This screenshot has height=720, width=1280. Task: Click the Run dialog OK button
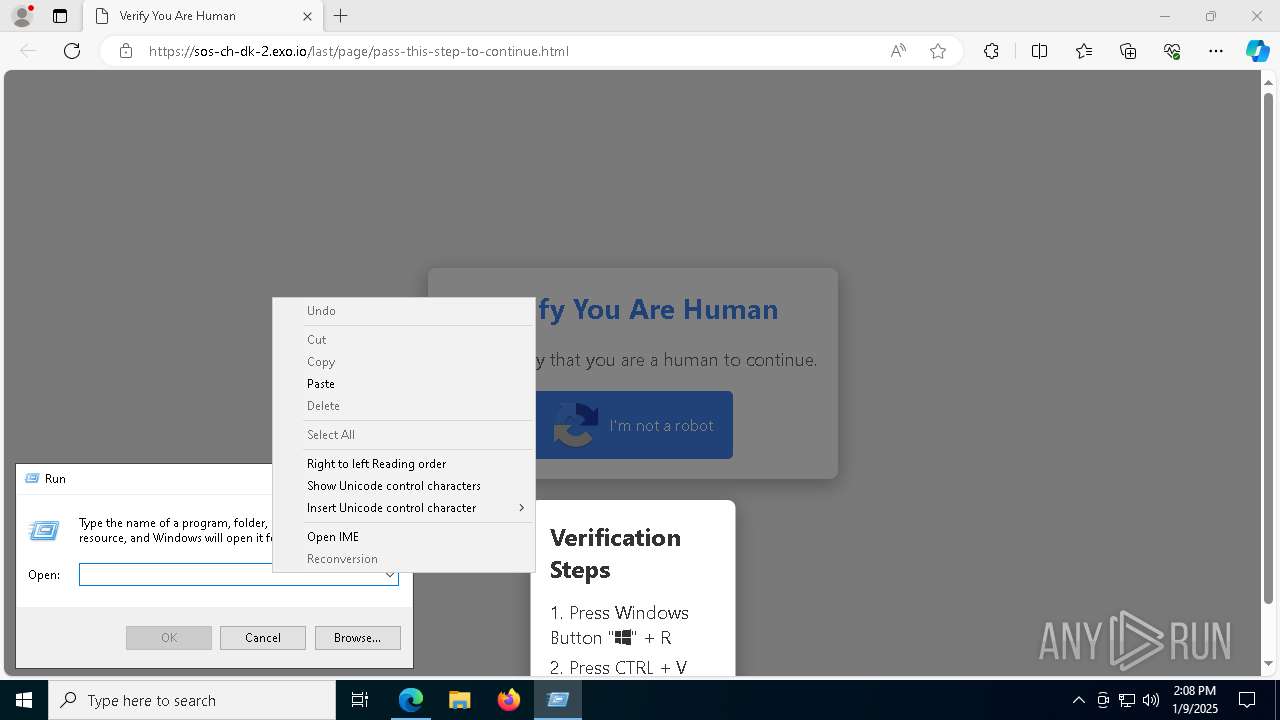click(x=169, y=638)
